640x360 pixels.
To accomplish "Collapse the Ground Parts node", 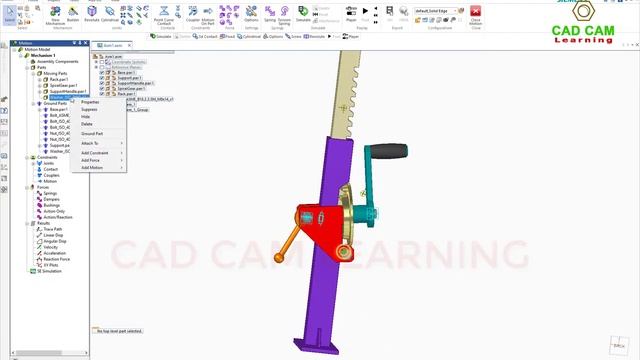I will tap(33, 104).
